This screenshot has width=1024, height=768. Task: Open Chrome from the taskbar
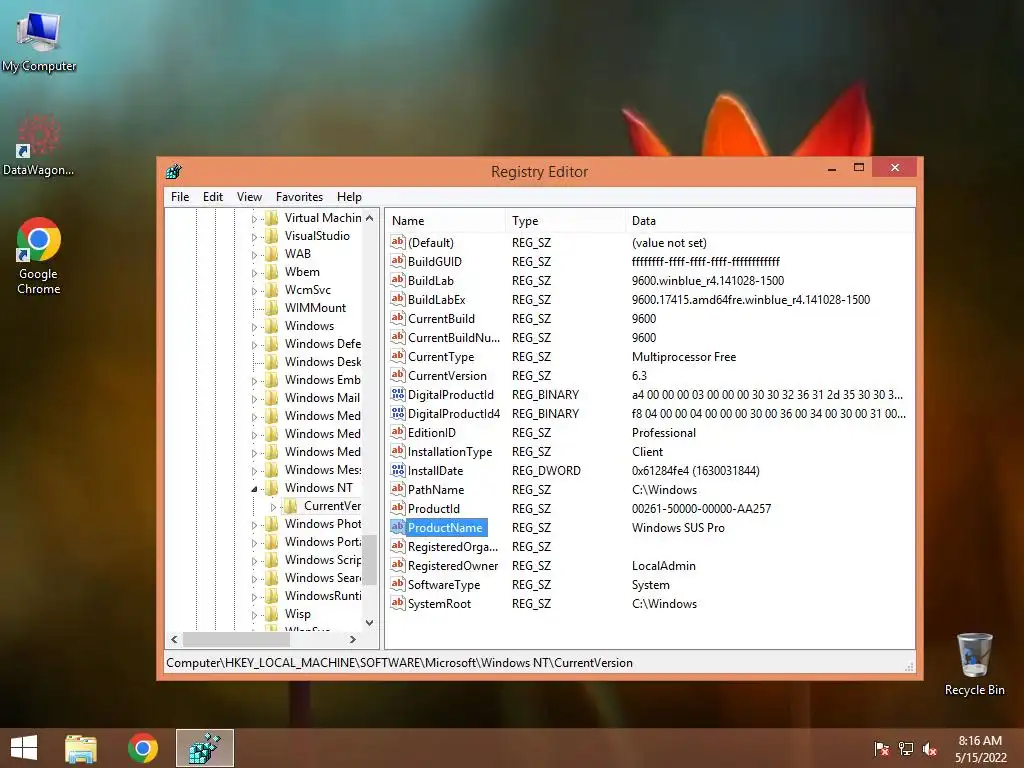[x=142, y=748]
